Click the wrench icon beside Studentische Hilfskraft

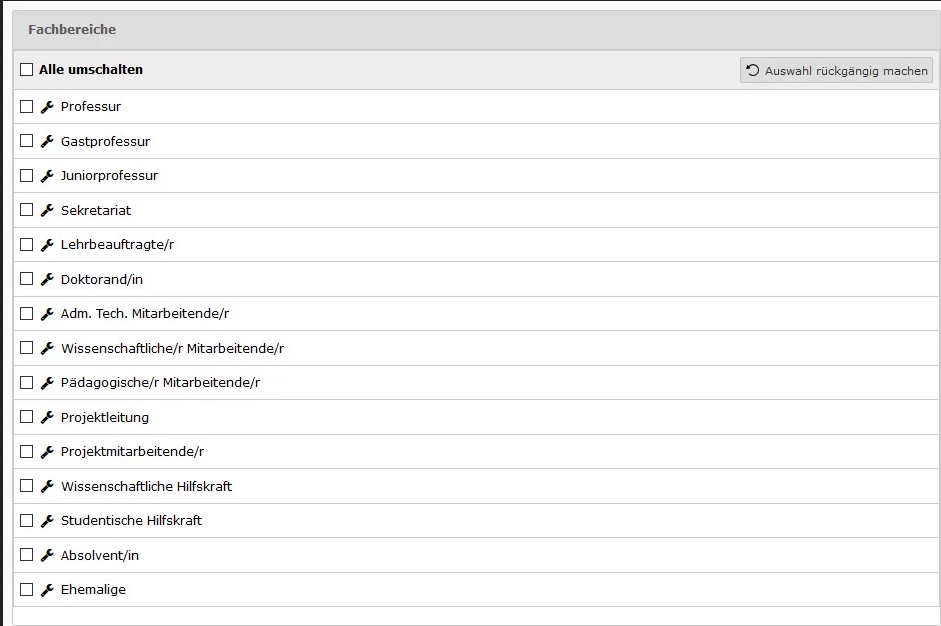pos(46,521)
